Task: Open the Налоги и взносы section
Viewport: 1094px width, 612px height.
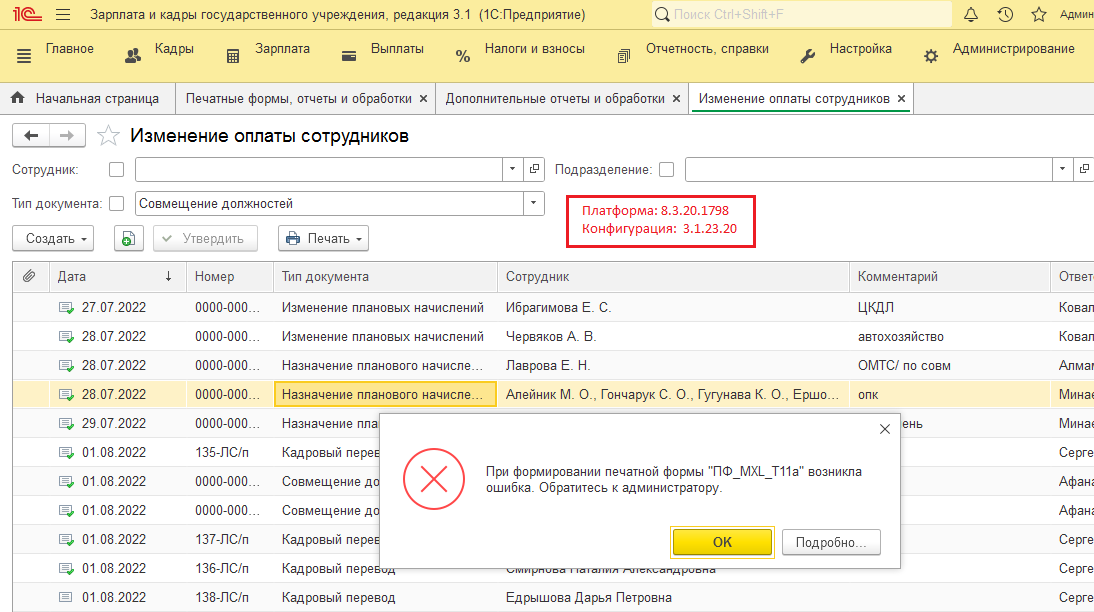Action: [x=534, y=49]
